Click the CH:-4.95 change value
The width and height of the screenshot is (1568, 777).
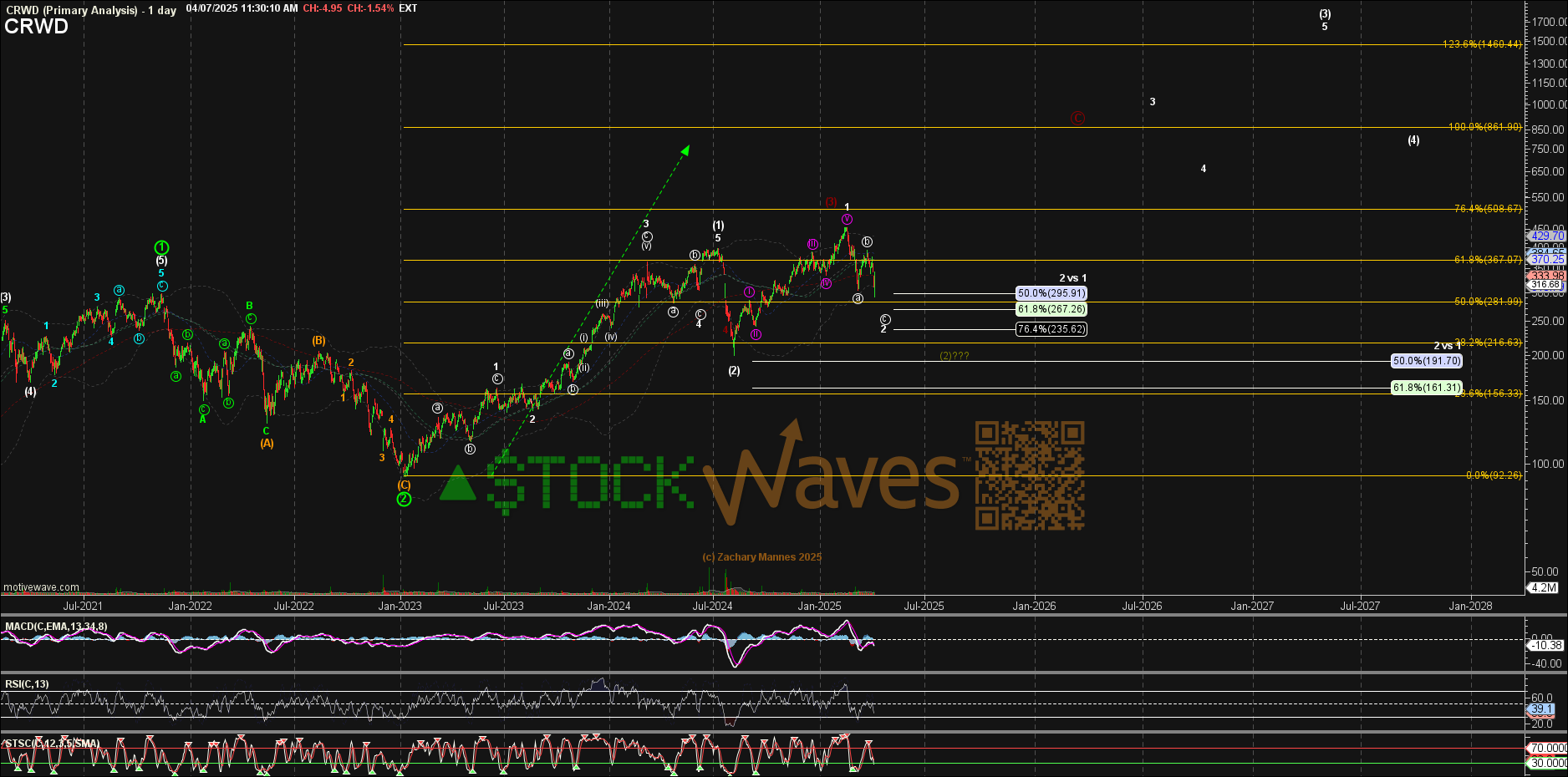[x=323, y=8]
